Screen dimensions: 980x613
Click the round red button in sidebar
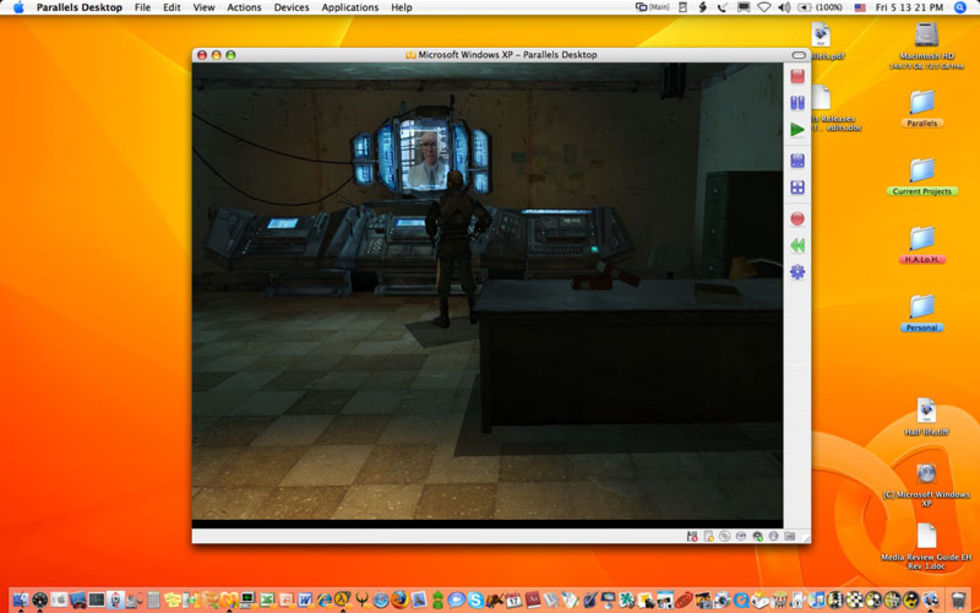tap(797, 218)
